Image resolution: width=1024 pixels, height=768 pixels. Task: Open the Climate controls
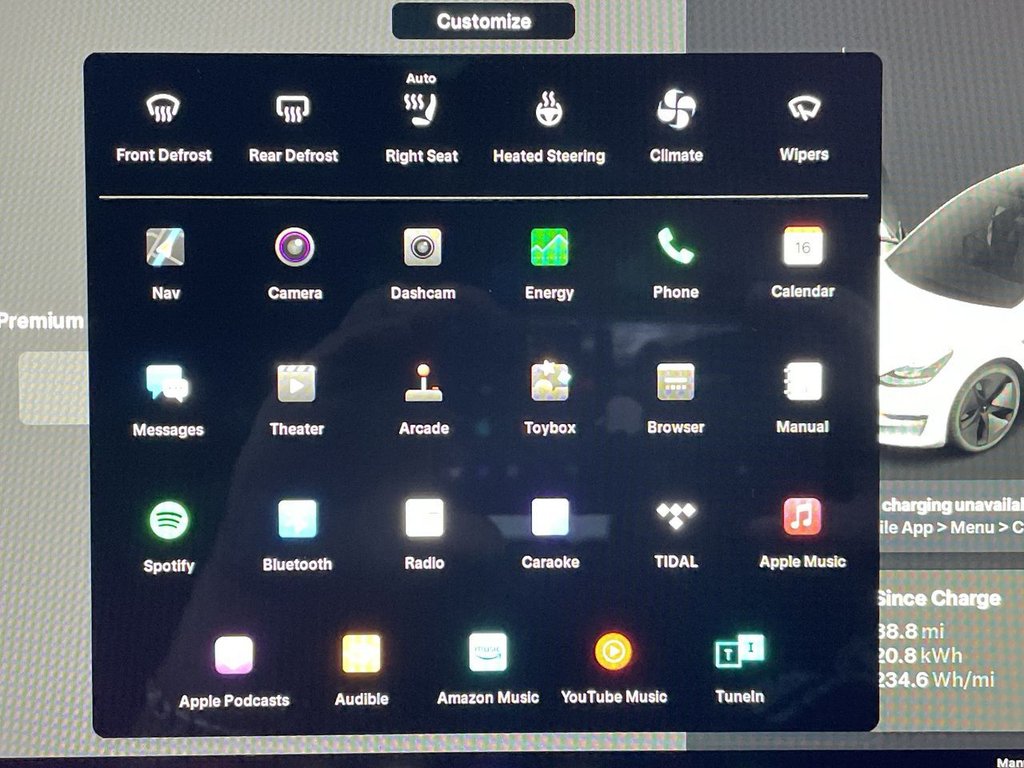pos(676,110)
